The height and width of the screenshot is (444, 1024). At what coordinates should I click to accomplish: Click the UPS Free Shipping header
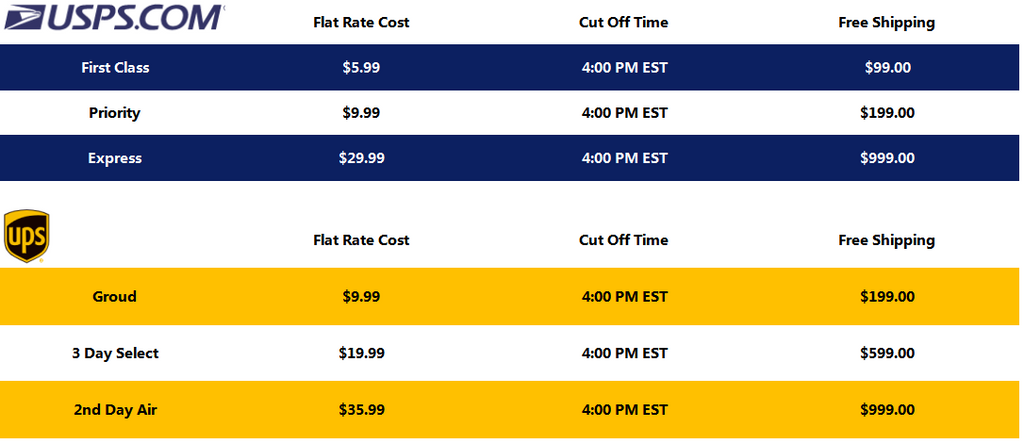click(x=886, y=241)
